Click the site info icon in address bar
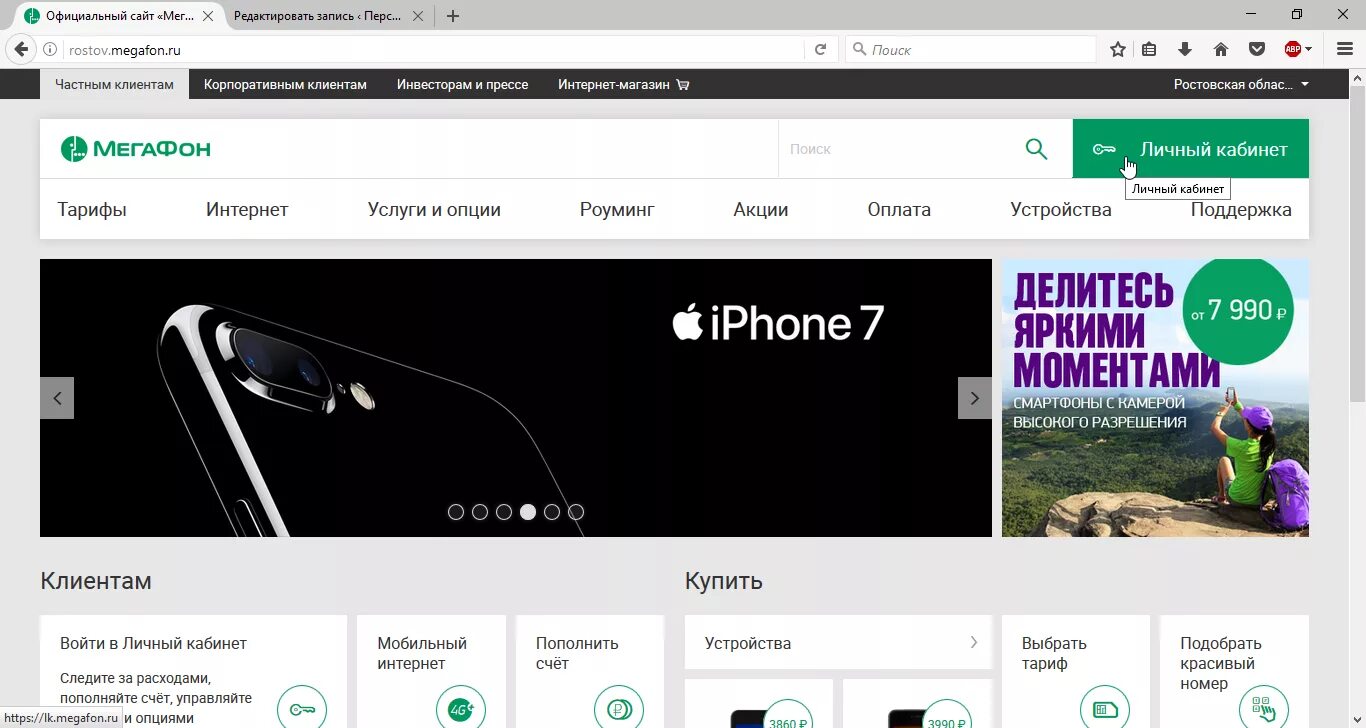The height and width of the screenshot is (728, 1366). tap(50, 49)
